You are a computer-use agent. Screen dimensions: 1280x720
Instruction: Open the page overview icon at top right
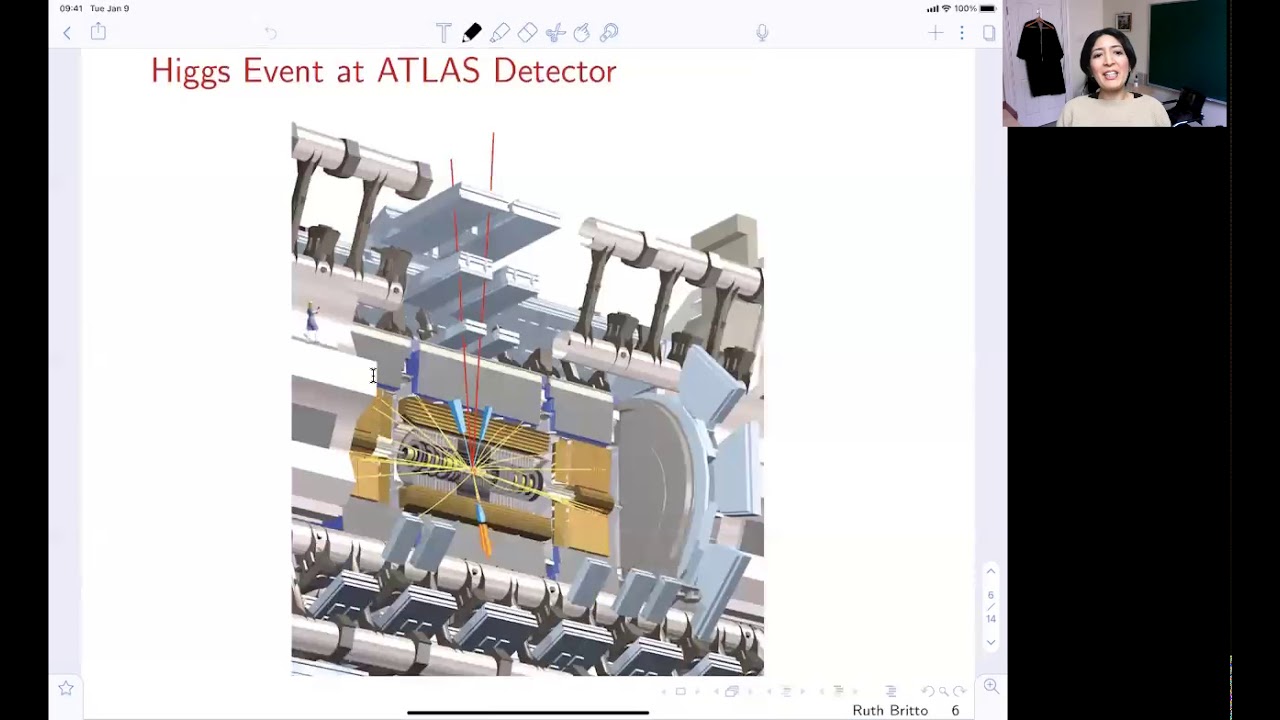[989, 33]
